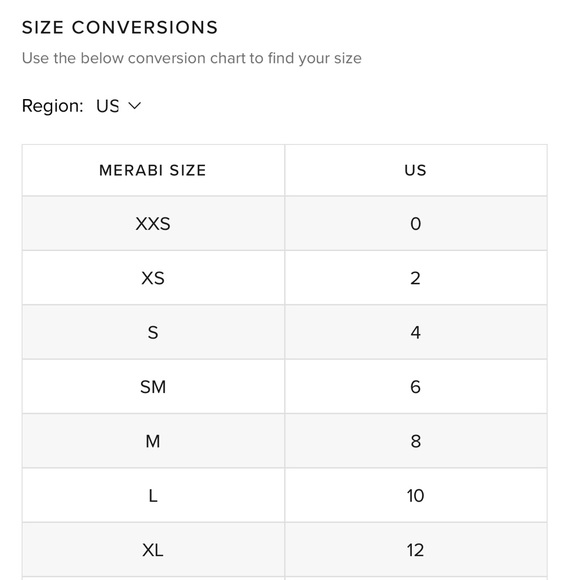The height and width of the screenshot is (580, 580).
Task: Select the XXS size cell
Action: [153, 223]
